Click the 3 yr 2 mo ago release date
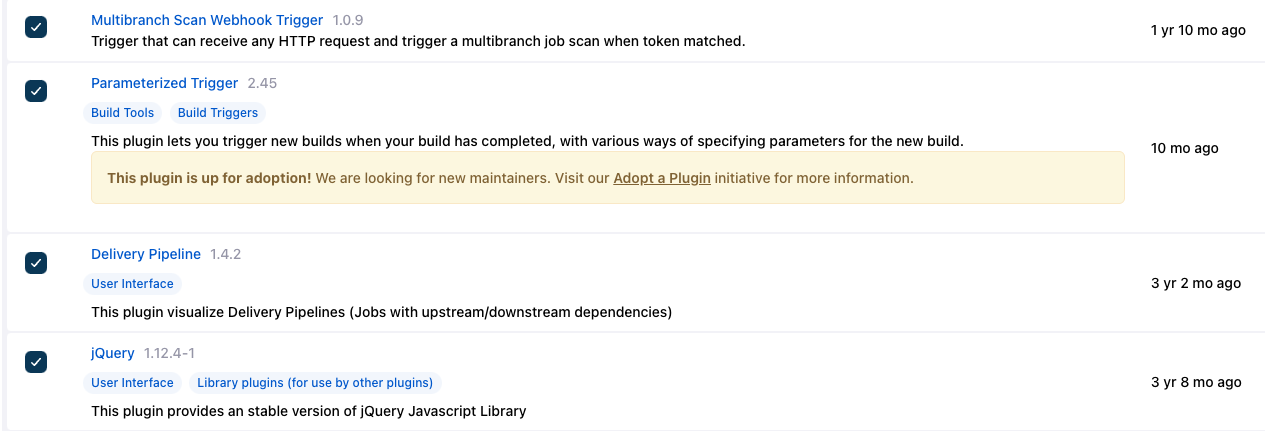Screen dimensions: 1265x431 pyautogui.click(x=1196, y=283)
